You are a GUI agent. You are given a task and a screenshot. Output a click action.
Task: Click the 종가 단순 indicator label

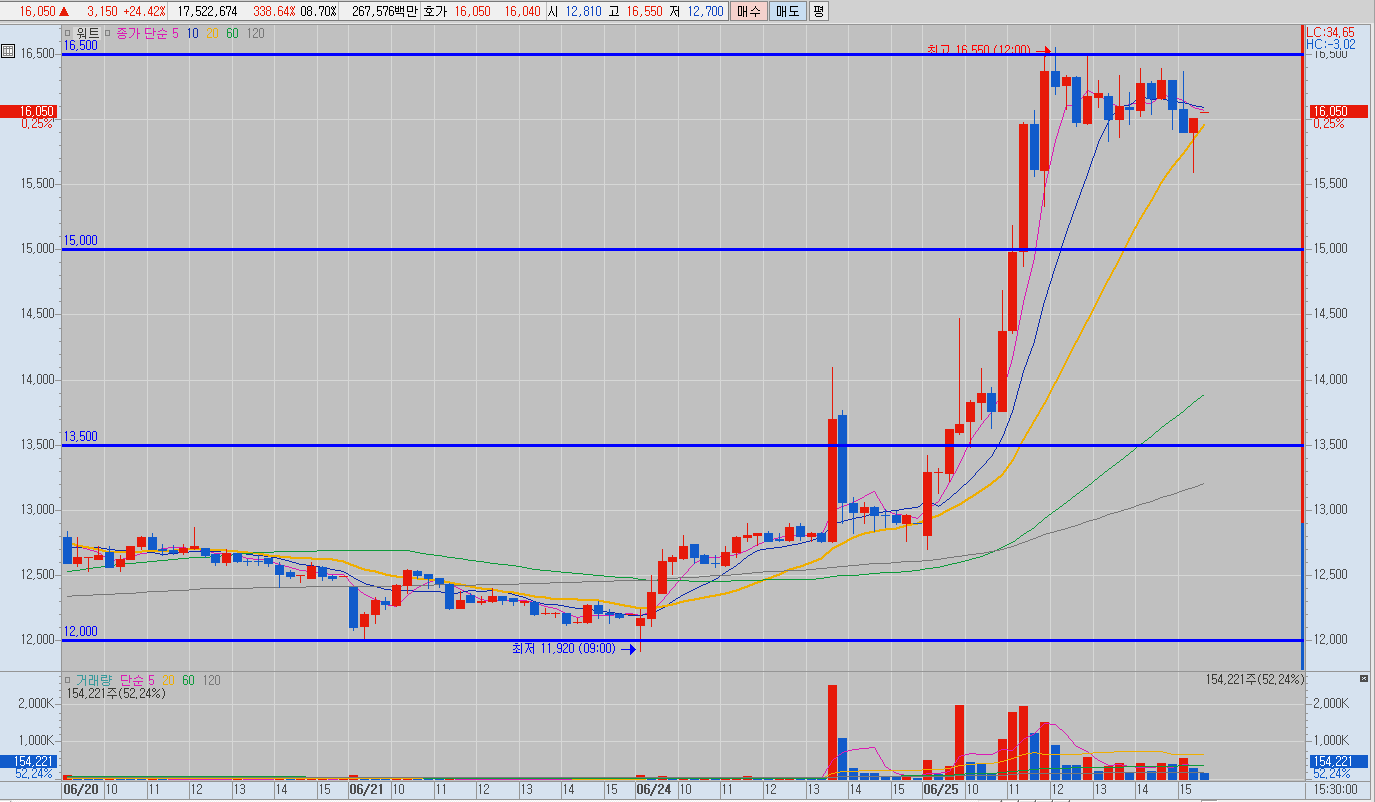point(140,33)
